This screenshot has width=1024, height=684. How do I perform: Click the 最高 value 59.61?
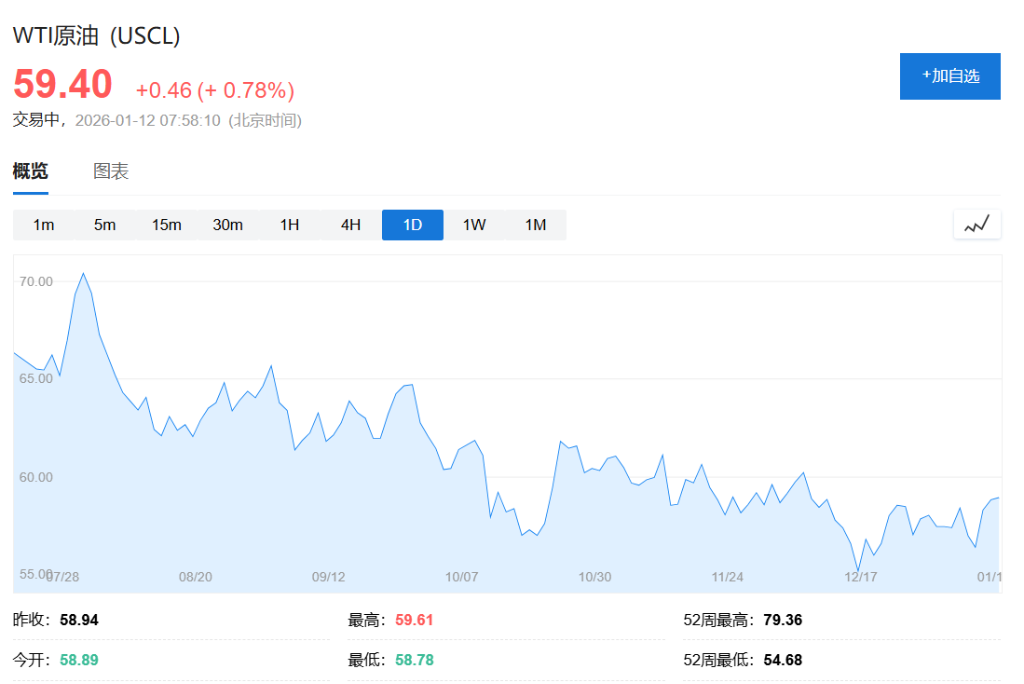[412, 619]
